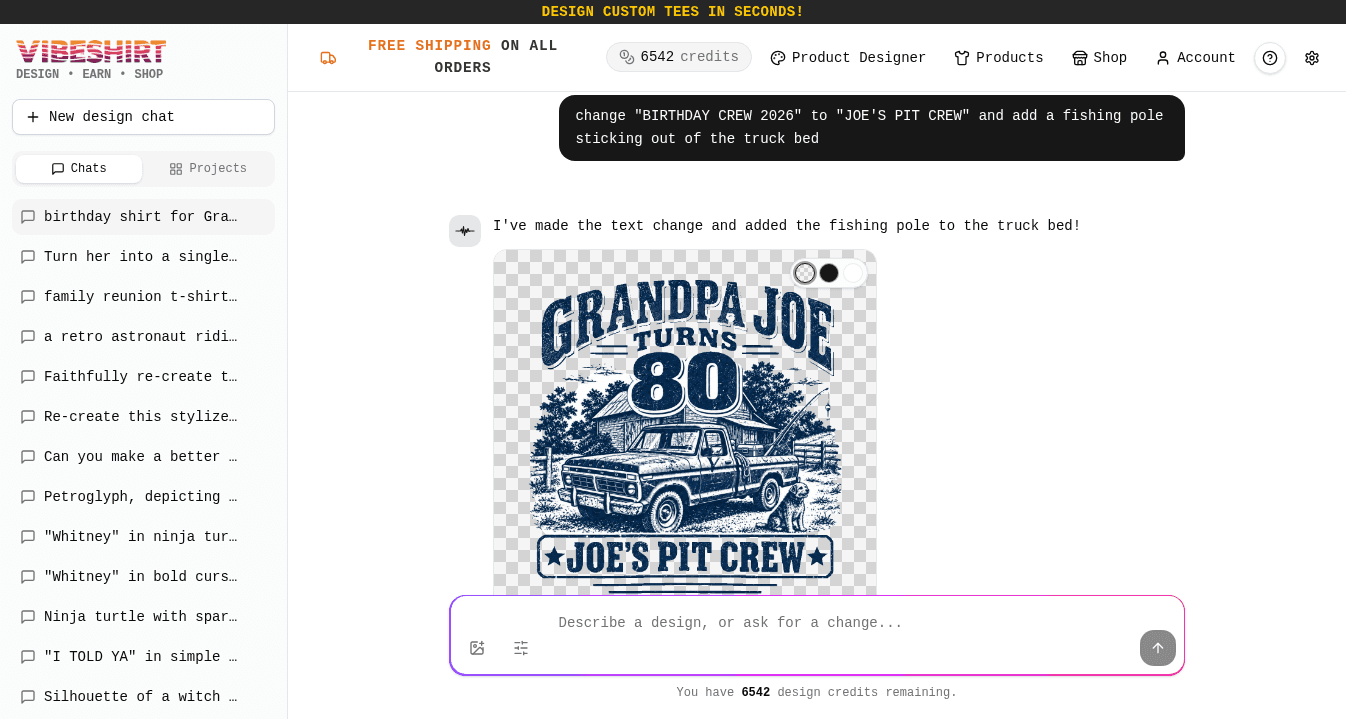
Task: Click the assistant avatar waveform icon
Action: pos(465,231)
